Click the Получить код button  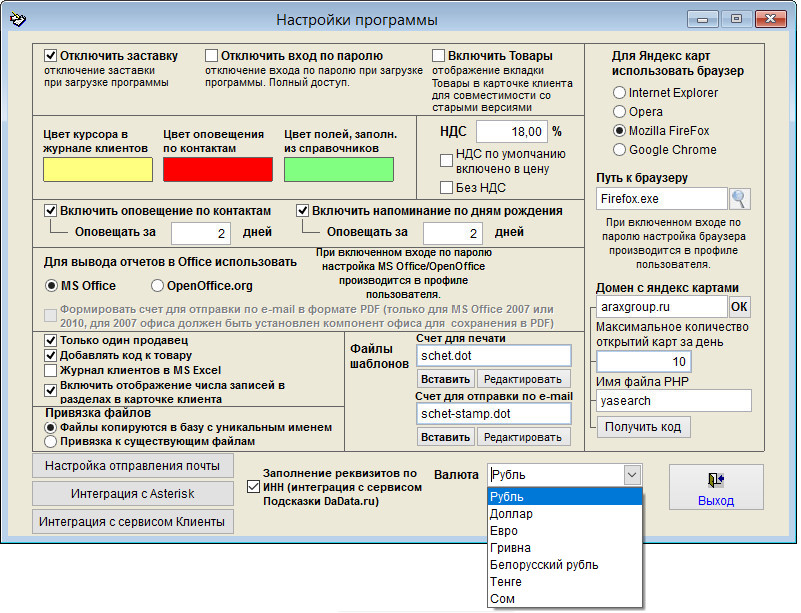[x=644, y=427]
